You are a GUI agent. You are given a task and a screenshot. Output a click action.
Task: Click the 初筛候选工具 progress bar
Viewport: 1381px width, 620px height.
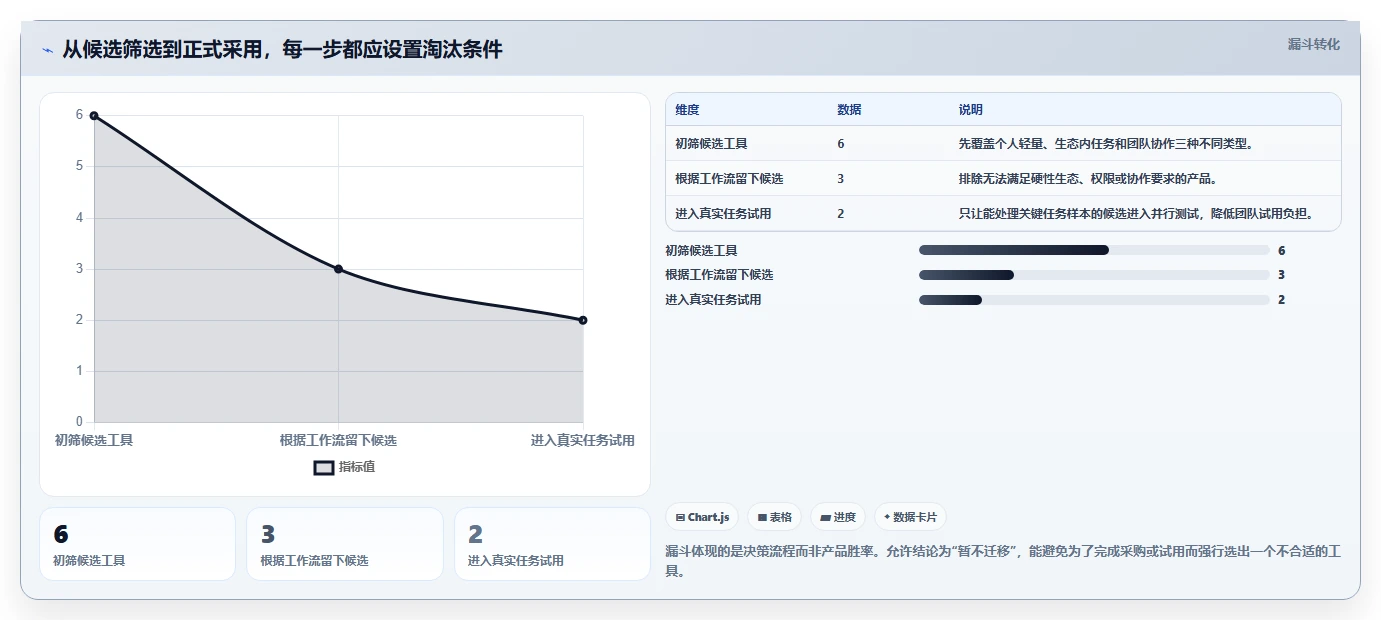point(1094,250)
